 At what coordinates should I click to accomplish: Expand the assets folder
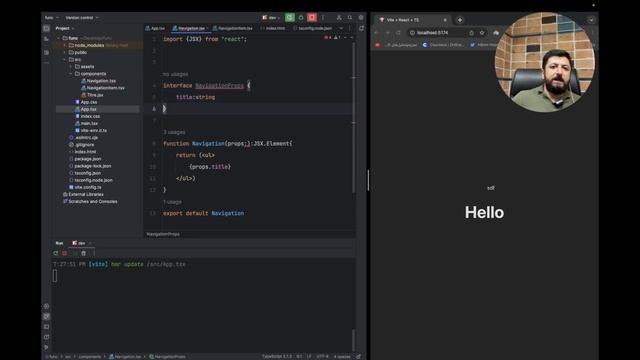[x=71, y=67]
